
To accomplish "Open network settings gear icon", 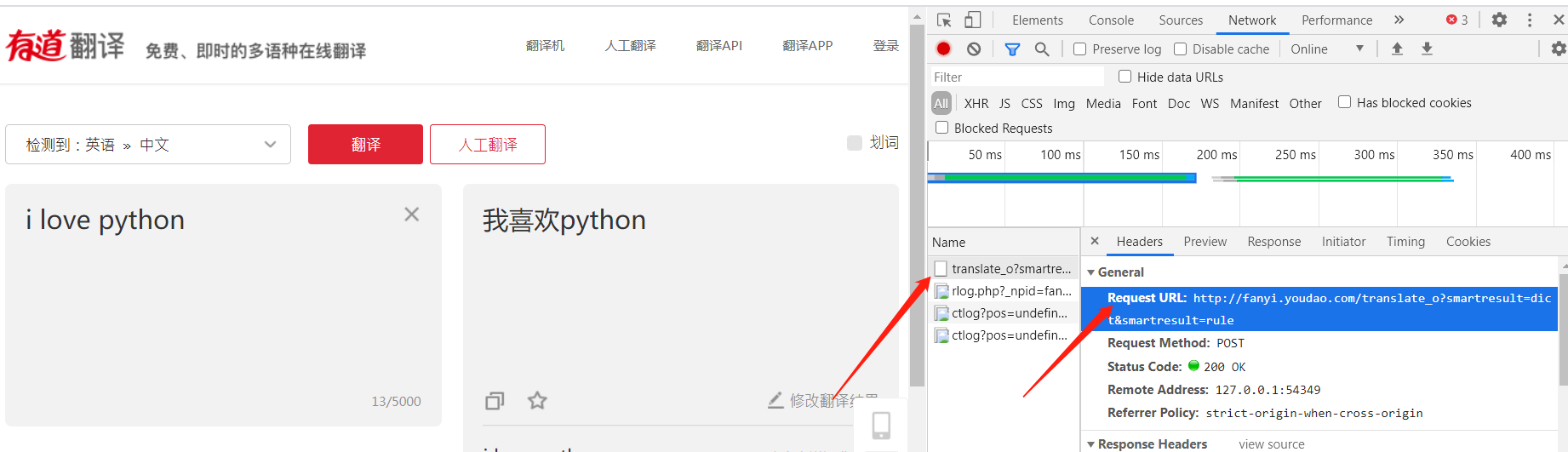I will coord(1559,49).
